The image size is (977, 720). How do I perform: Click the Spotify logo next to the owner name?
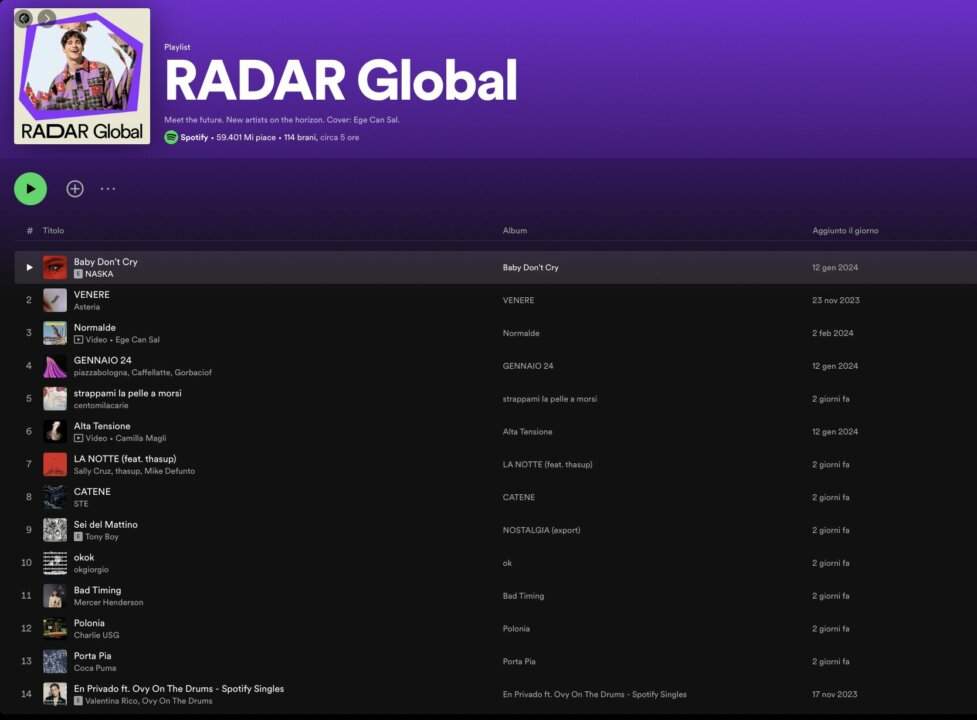point(171,136)
